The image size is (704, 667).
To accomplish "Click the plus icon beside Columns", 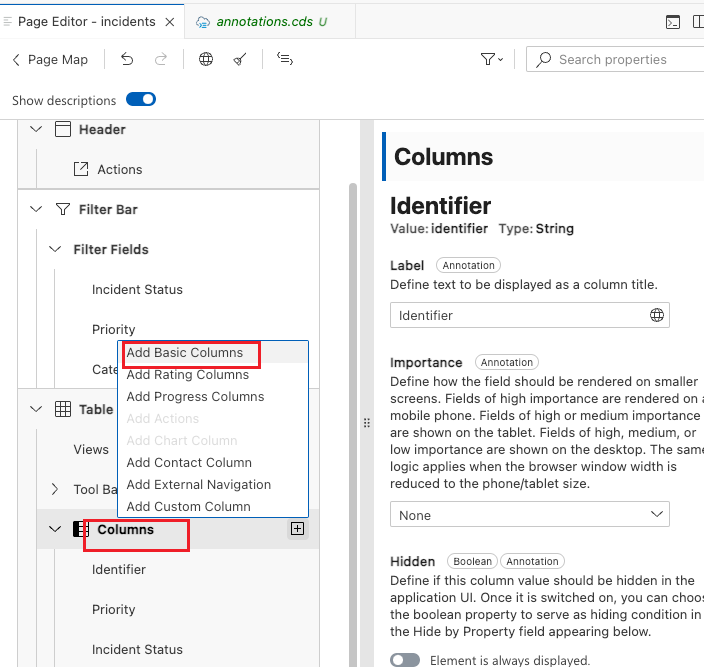I will pyautogui.click(x=297, y=529).
